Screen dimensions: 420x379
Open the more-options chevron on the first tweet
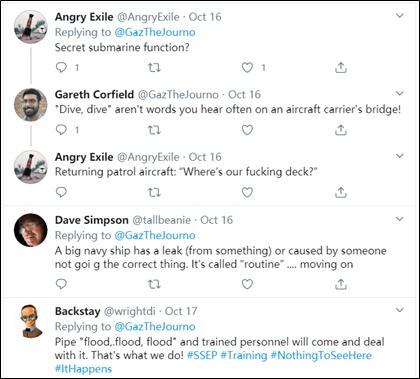[399, 16]
